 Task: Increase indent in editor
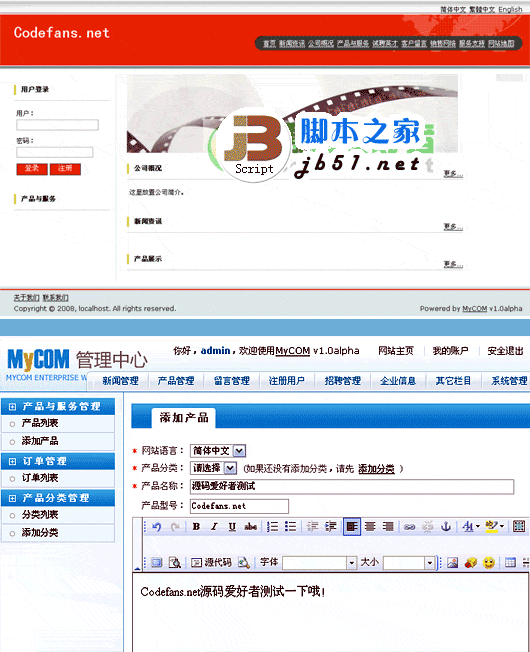[x=330, y=527]
